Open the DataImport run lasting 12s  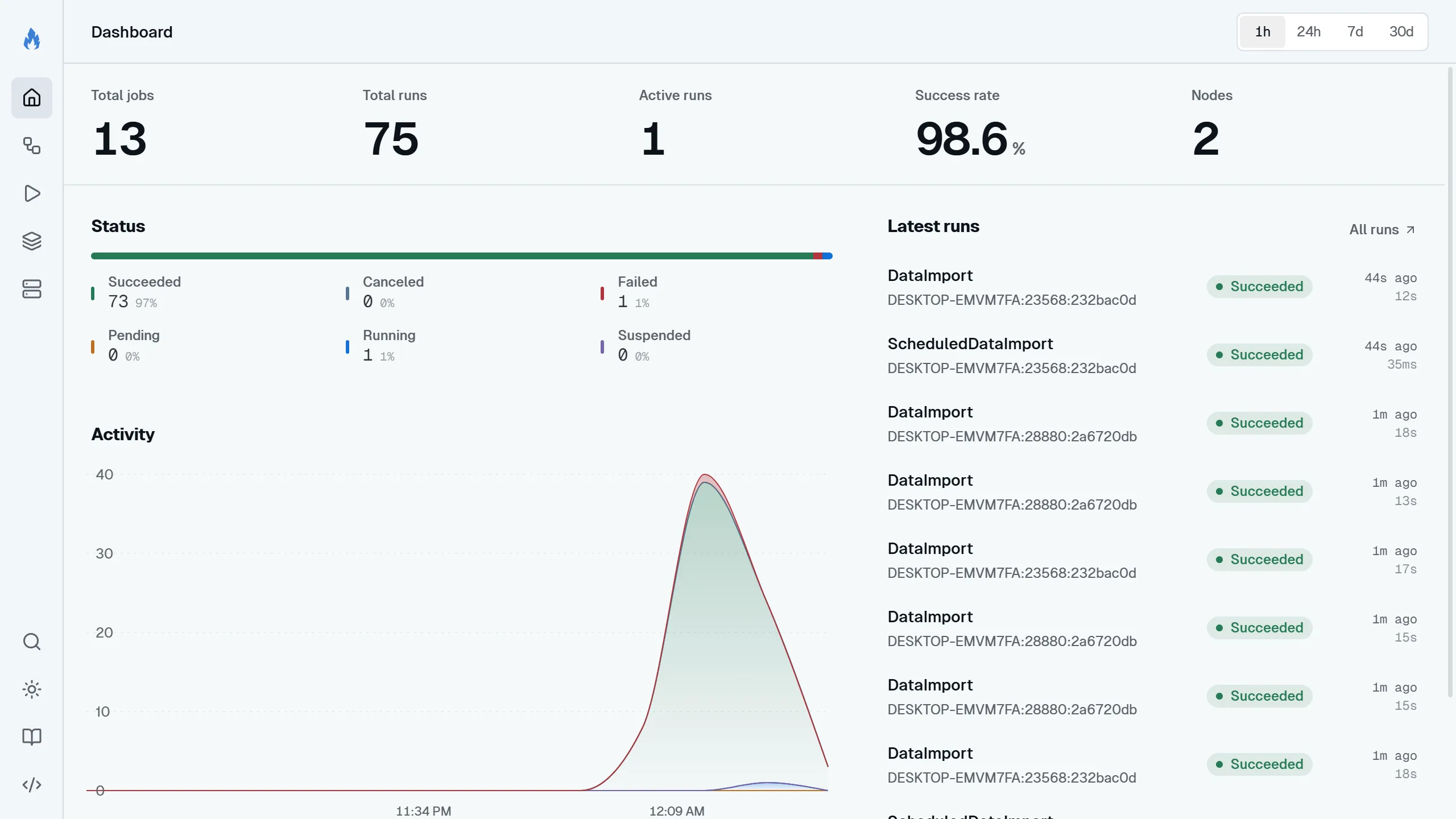point(1152,287)
